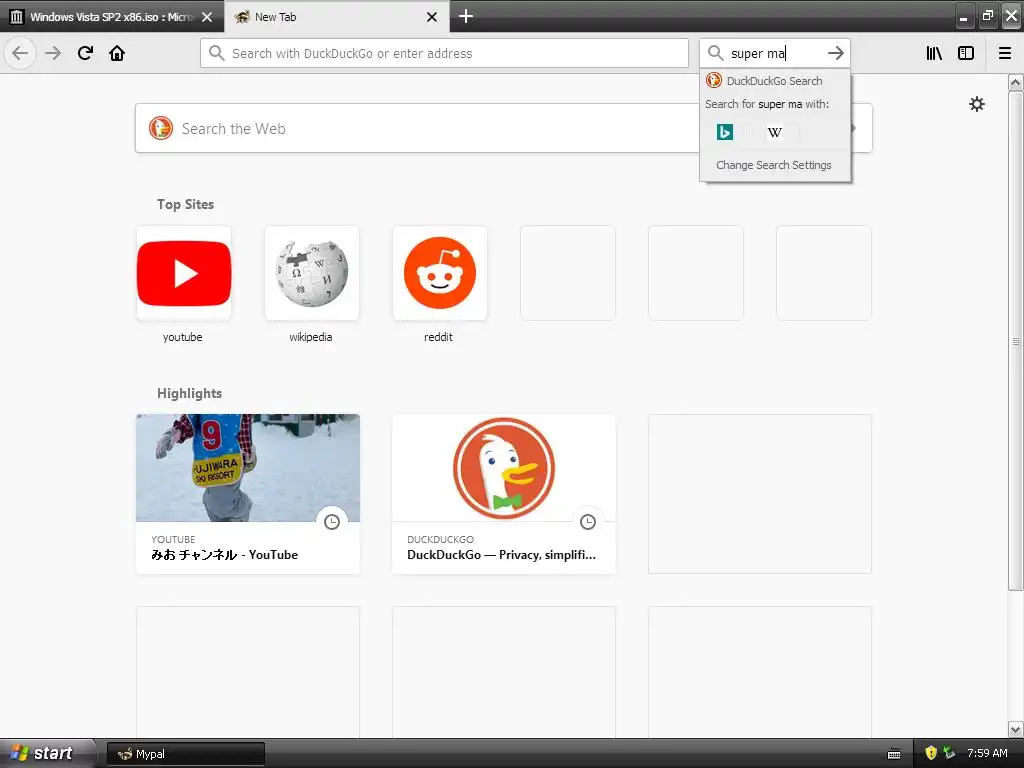Image resolution: width=1024 pixels, height=768 pixels.
Task: Open the Library bookshelf icon
Action: 934,53
